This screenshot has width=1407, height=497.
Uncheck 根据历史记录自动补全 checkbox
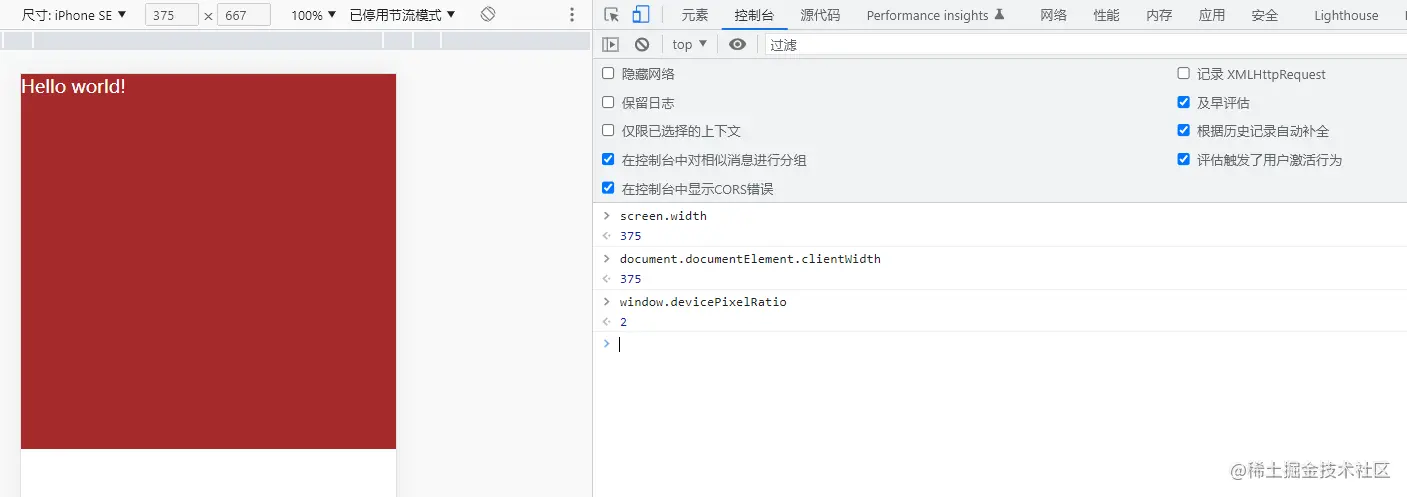pyautogui.click(x=1184, y=130)
